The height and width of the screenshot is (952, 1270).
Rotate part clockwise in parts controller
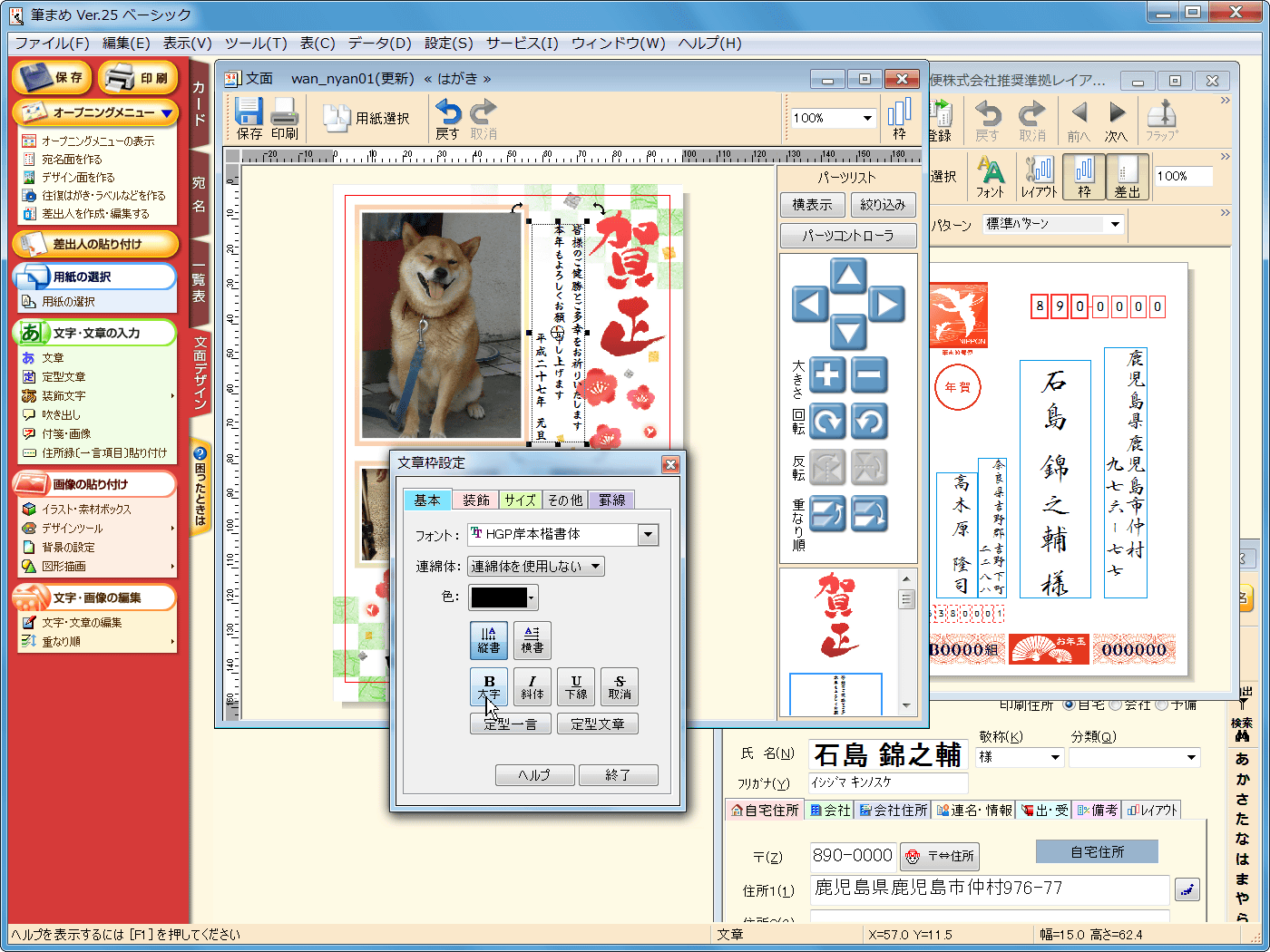point(827,422)
